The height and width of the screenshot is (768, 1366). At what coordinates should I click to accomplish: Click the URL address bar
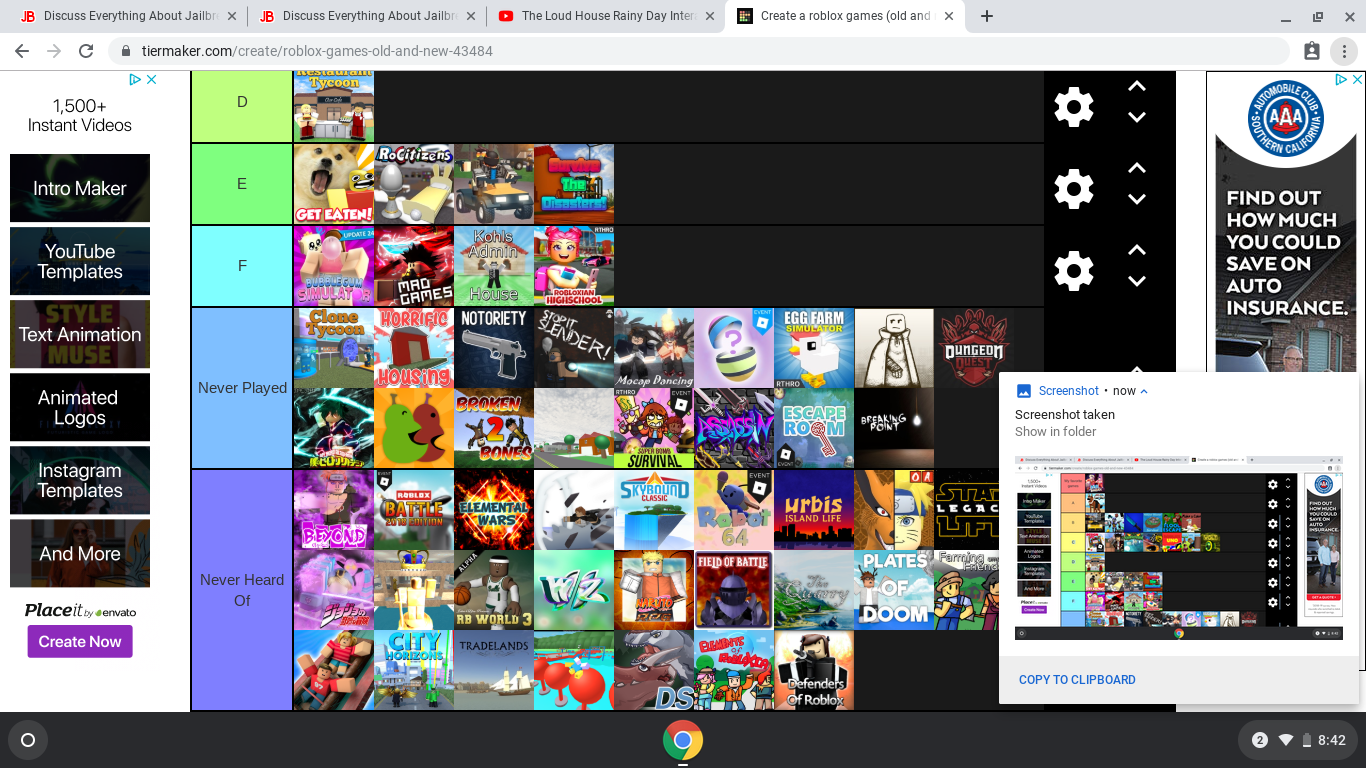point(700,51)
